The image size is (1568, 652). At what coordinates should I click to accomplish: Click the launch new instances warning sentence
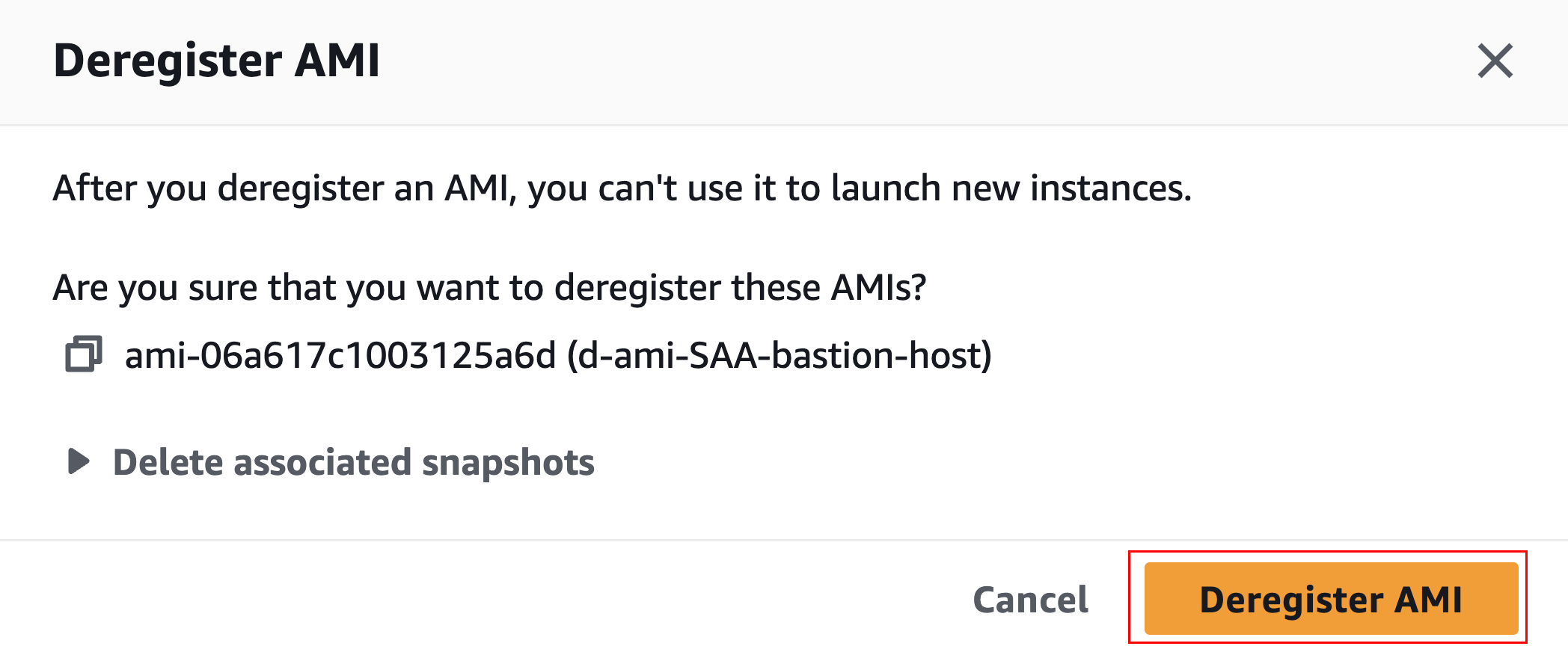point(622,188)
